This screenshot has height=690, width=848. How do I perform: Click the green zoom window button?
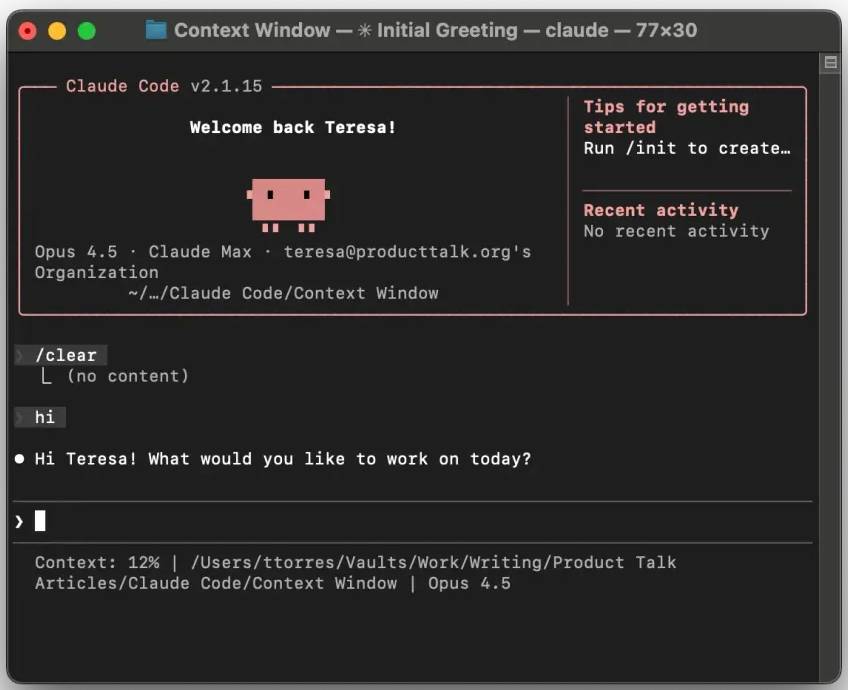pos(87,31)
